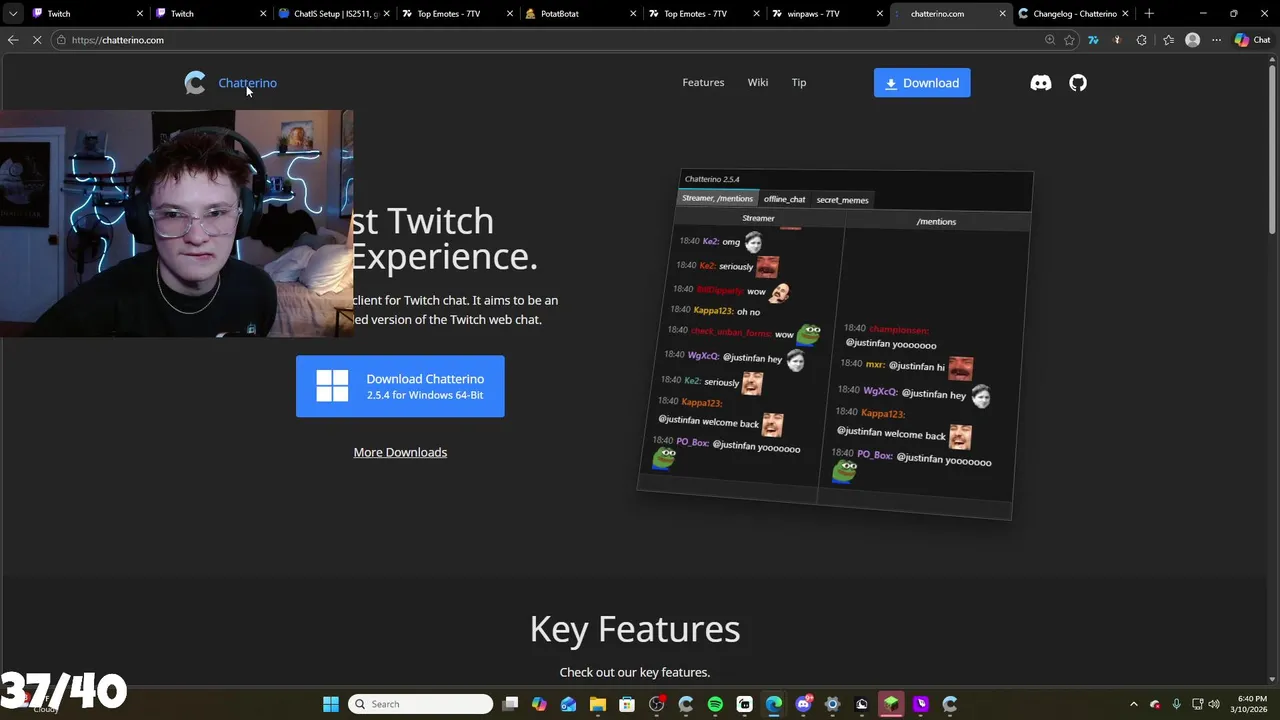Click the blue Download button in the site header
Image resolution: width=1280 pixels, height=720 pixels.
(922, 83)
